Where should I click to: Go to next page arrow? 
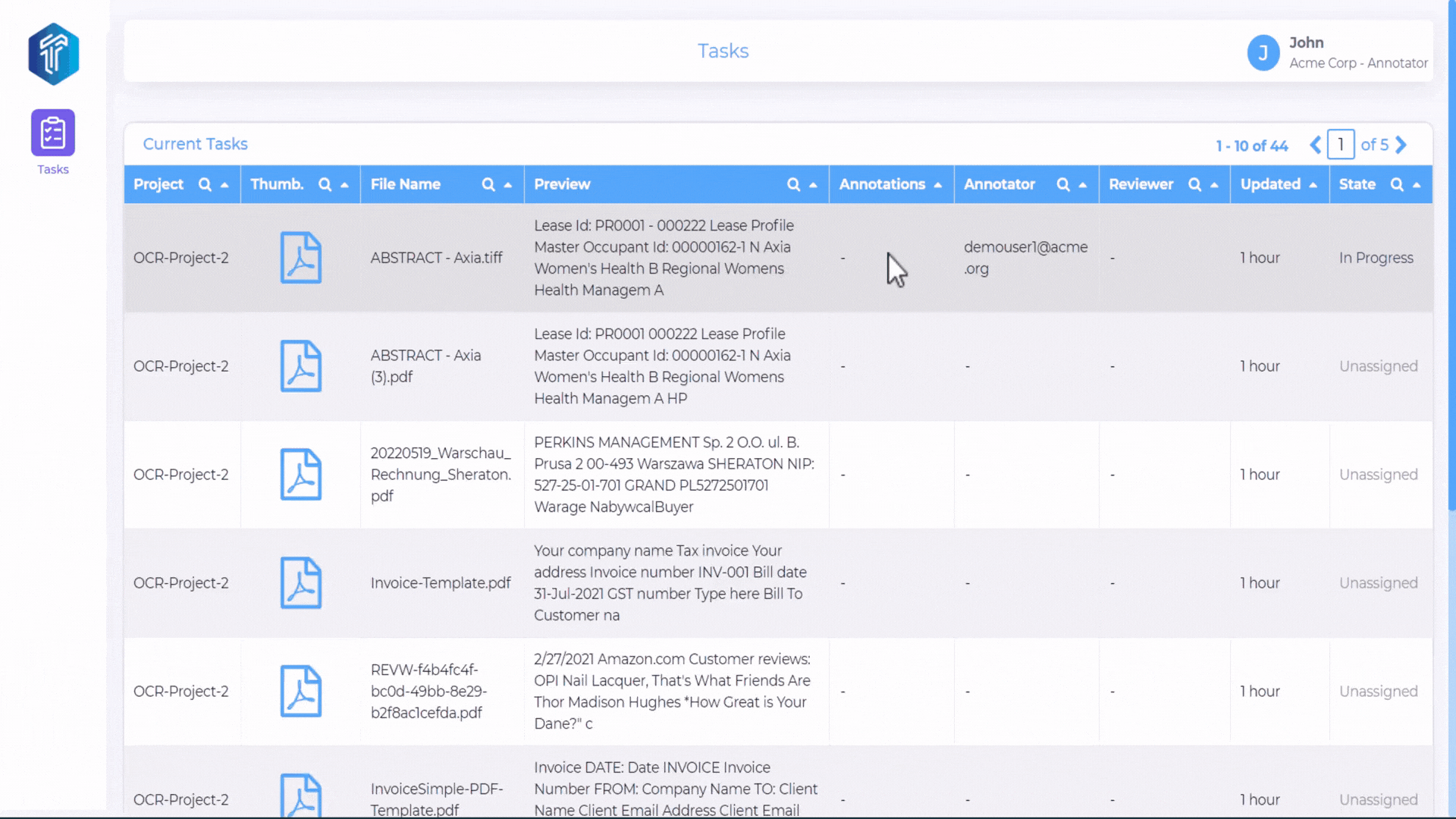(1401, 145)
